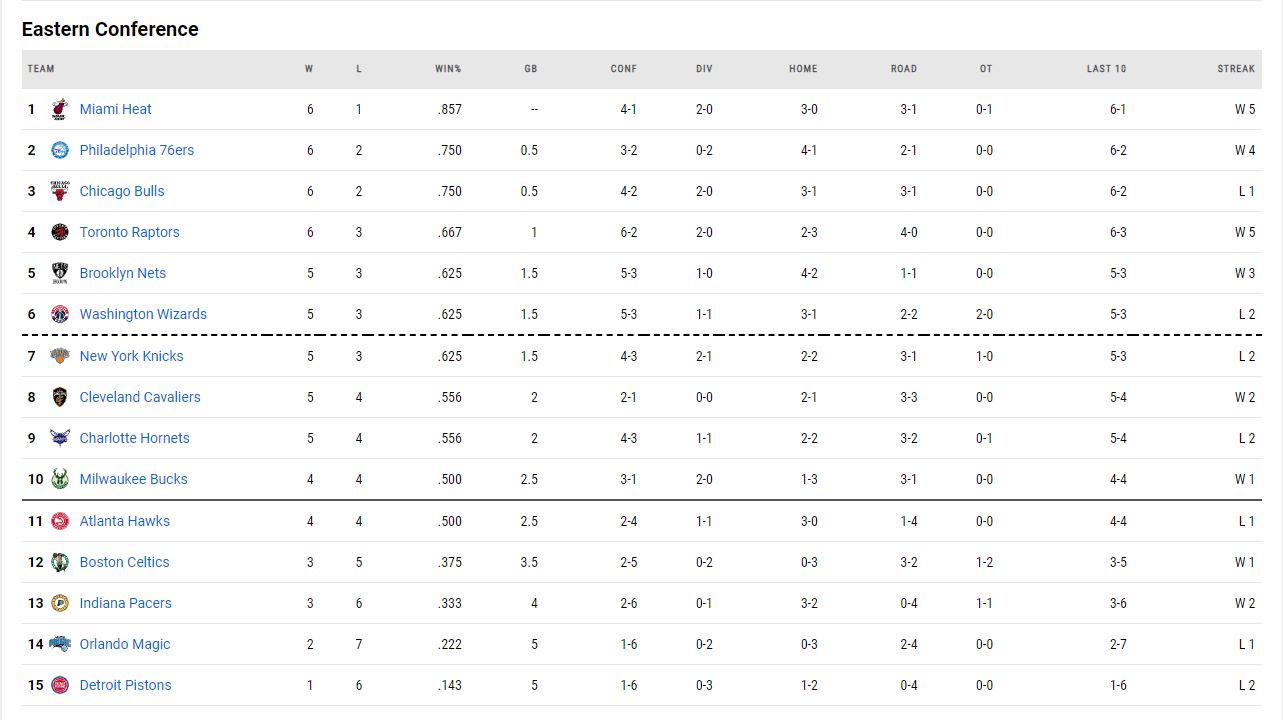Sort standings by WIN% column header
The image size is (1283, 720).
(x=448, y=69)
